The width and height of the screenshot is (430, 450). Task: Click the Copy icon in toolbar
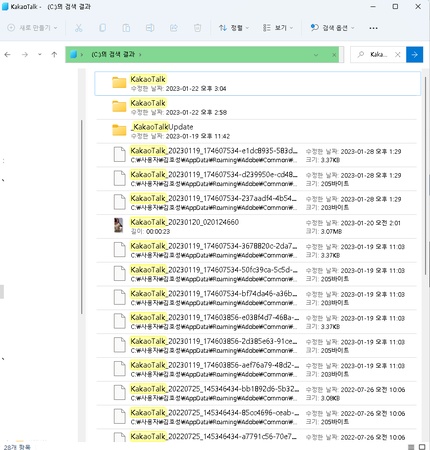point(102,28)
